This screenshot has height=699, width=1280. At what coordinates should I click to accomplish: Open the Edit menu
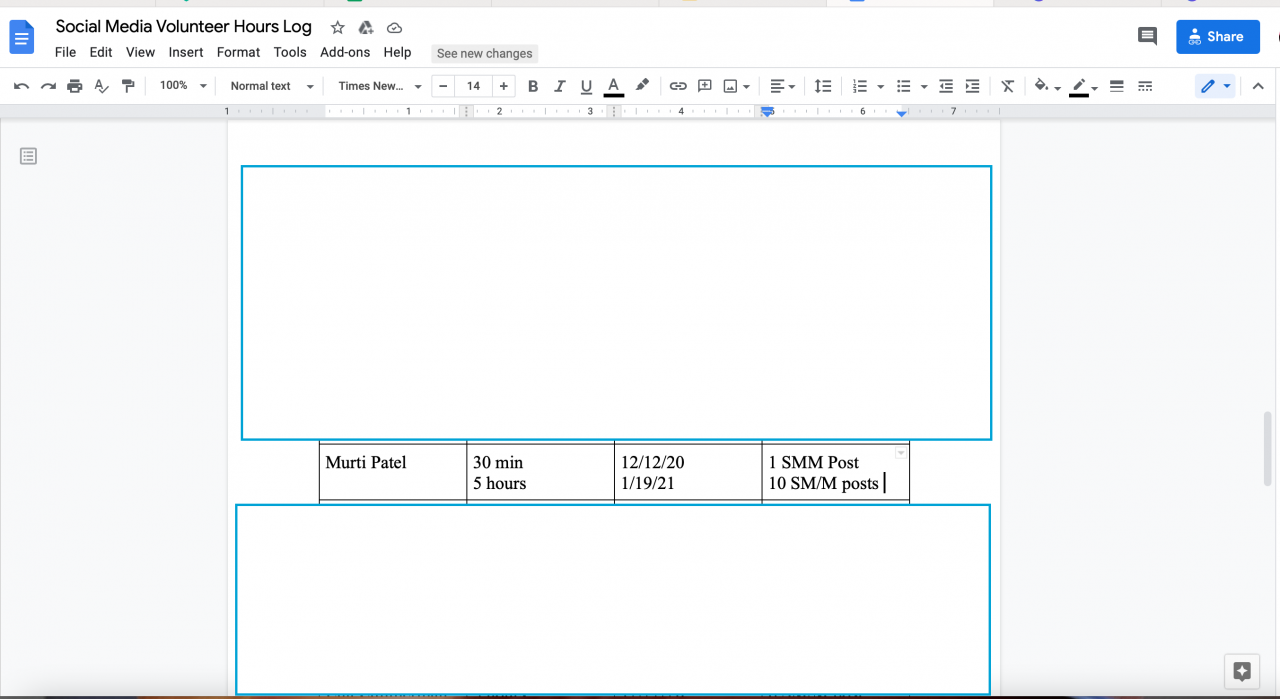101,52
